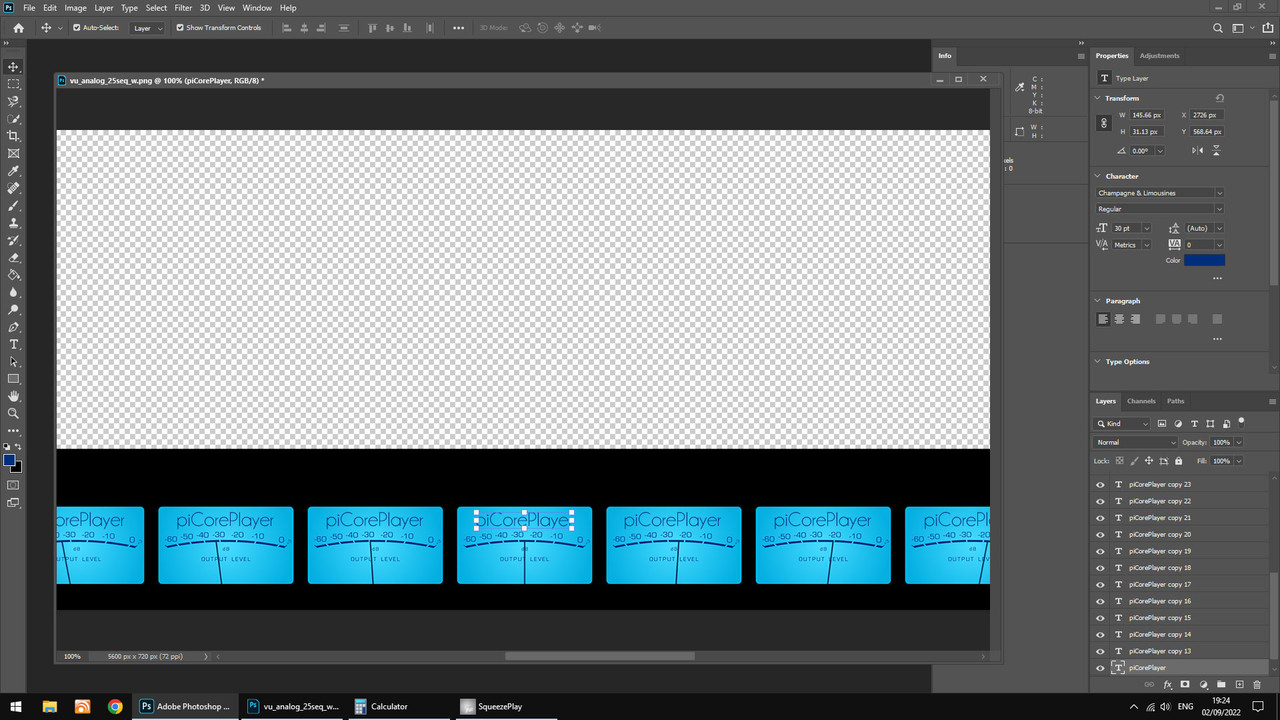
Task: Hide the piCorePlayer copy 13 layer
Action: point(1101,651)
